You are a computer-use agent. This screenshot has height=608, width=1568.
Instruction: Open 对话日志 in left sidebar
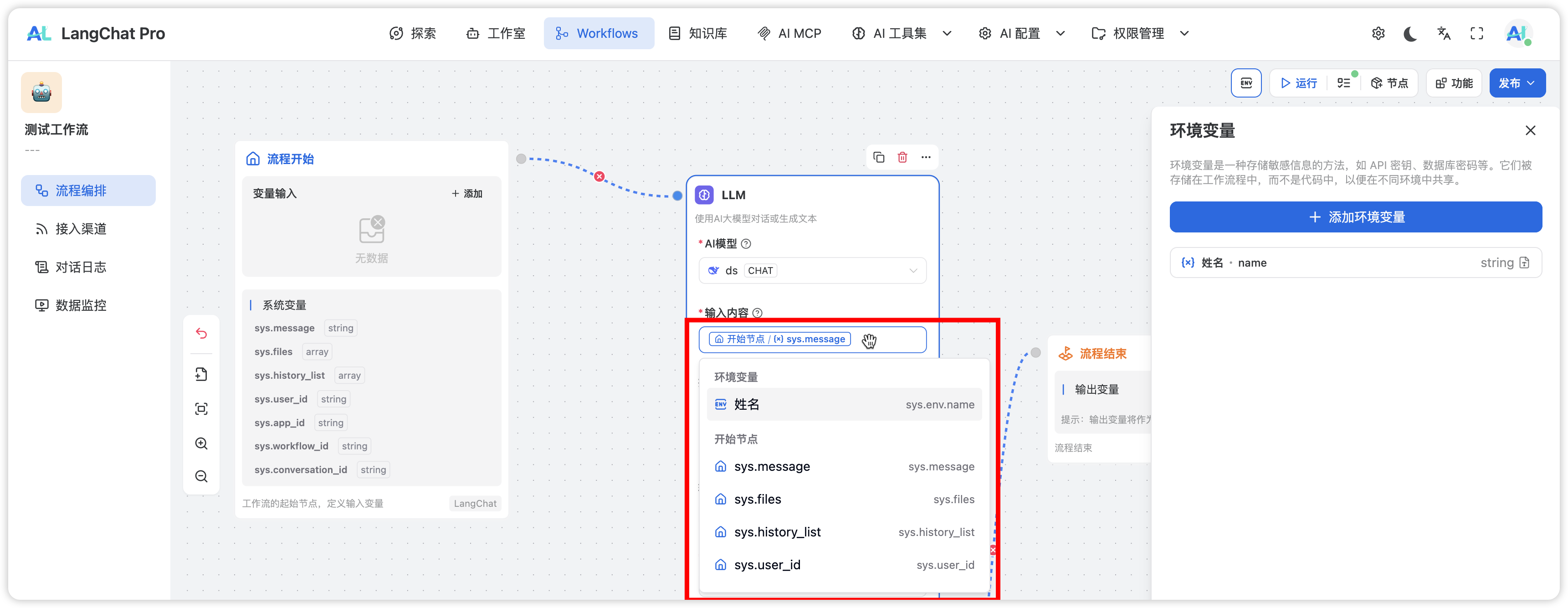(x=80, y=267)
